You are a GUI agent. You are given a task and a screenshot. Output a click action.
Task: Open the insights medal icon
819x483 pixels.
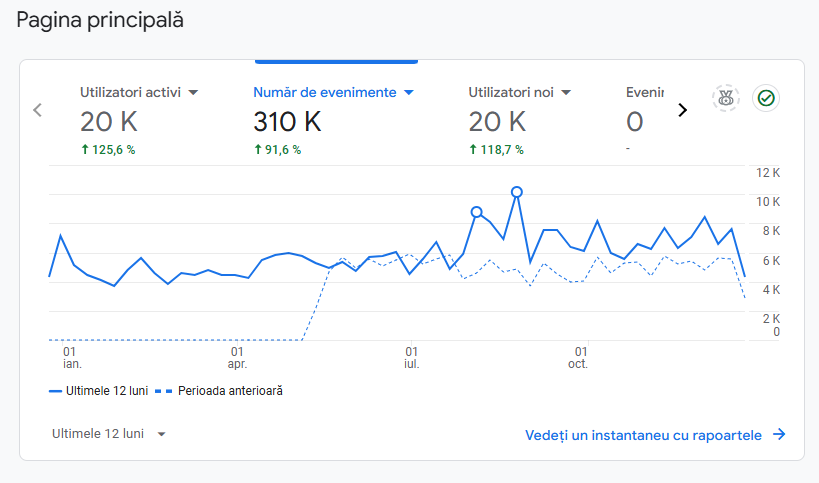coord(725,98)
